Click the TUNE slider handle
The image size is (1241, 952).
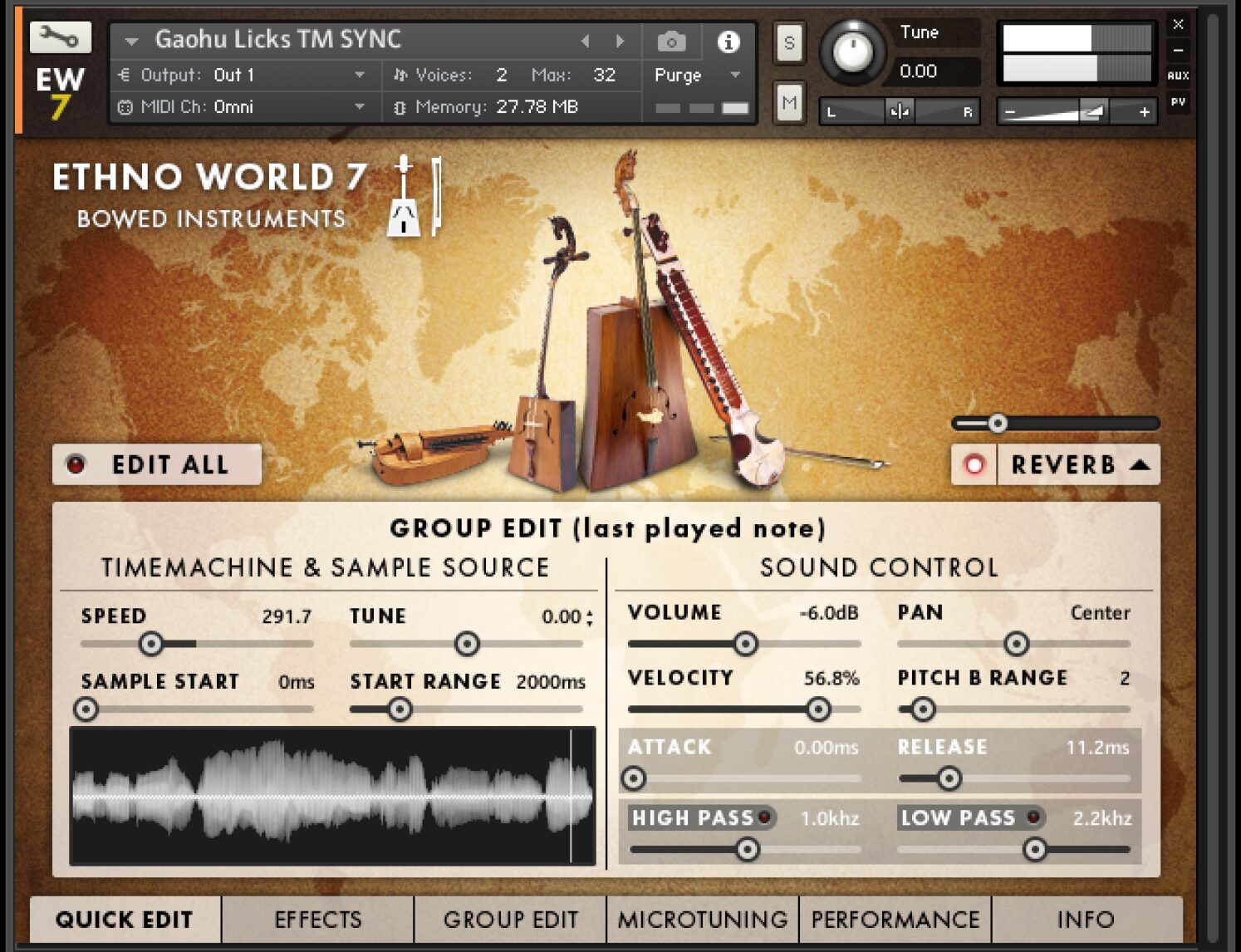point(468,644)
